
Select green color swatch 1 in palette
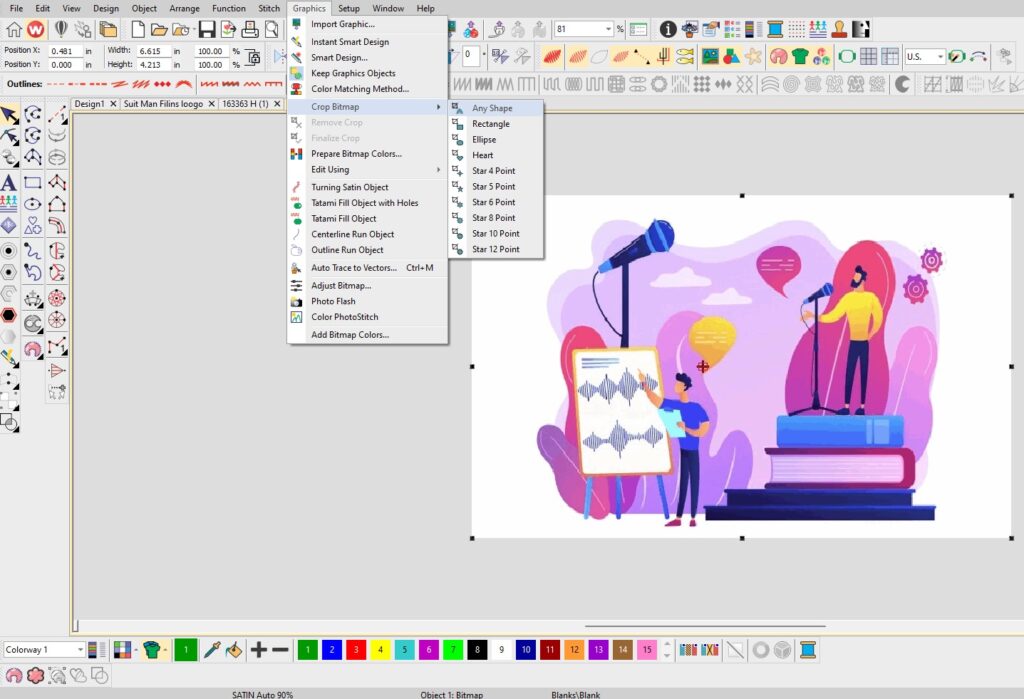[x=308, y=649]
